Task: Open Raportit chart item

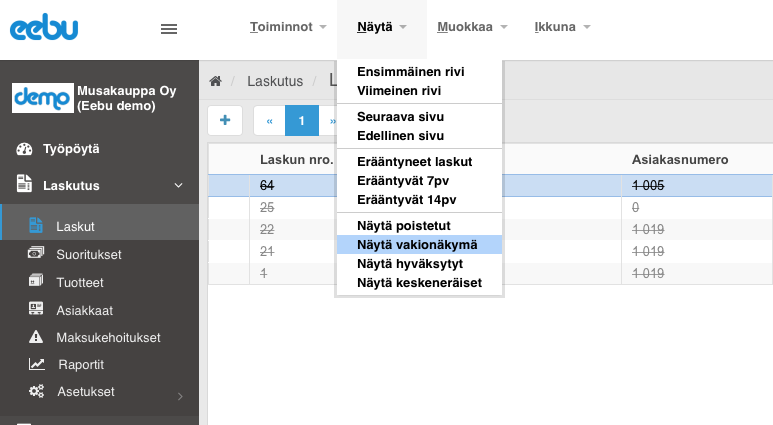Action: coord(80,364)
